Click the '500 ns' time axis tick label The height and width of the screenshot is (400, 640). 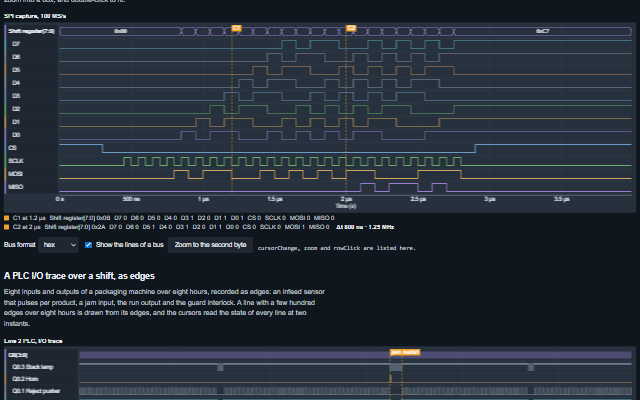pyautogui.click(x=131, y=199)
